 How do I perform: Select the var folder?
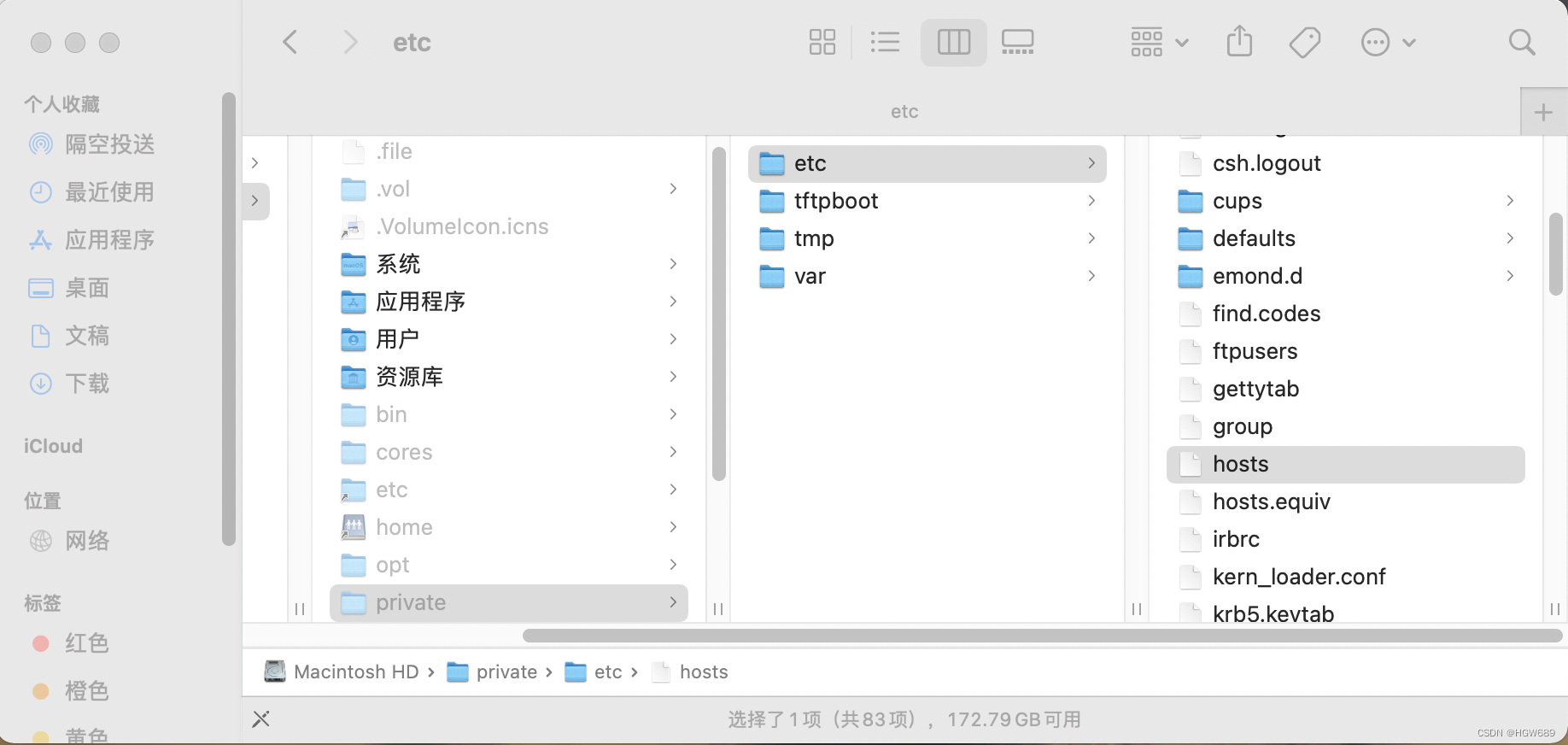pos(927,276)
